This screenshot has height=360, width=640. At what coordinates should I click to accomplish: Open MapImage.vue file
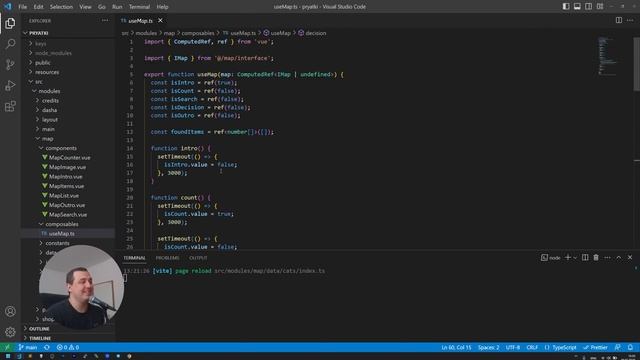pos(68,167)
